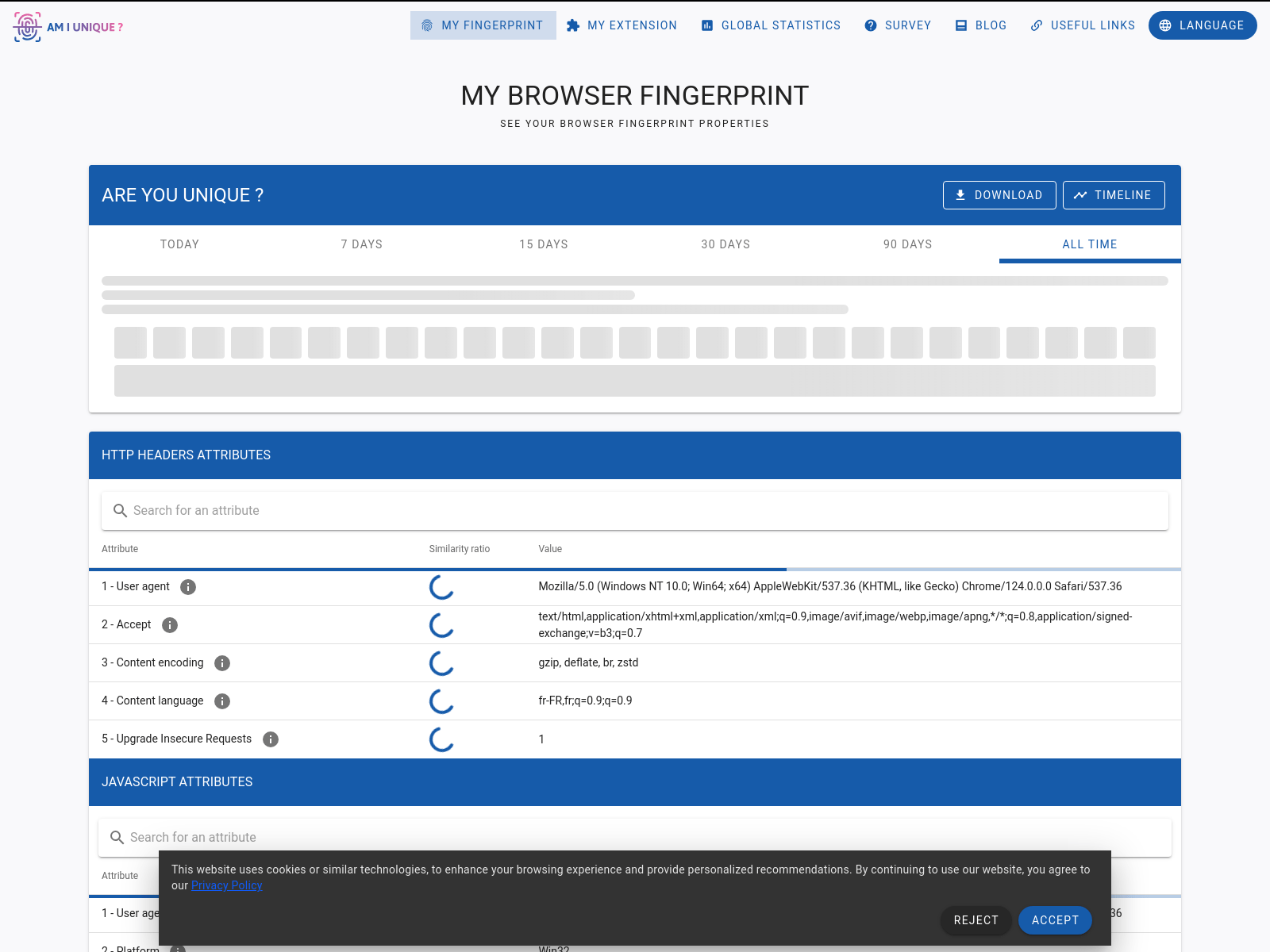The height and width of the screenshot is (952, 1270).
Task: Click search magnifier icon in JavaScript attributes
Action: (117, 838)
